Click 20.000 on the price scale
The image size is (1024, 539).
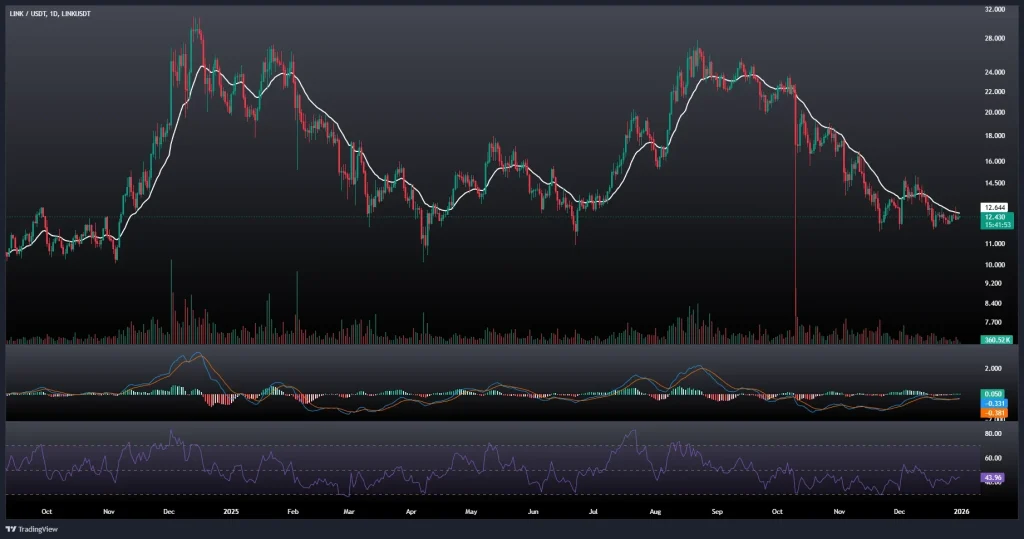click(994, 112)
